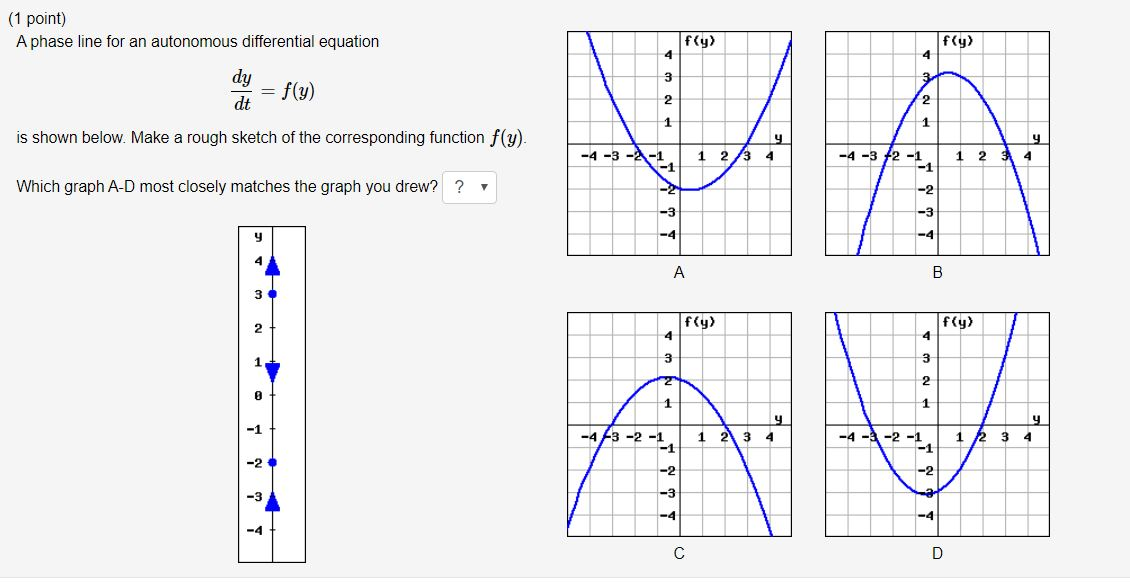Click the y-axis tick at 4 on phase line
The height and width of the screenshot is (583, 1130).
(x=258, y=258)
